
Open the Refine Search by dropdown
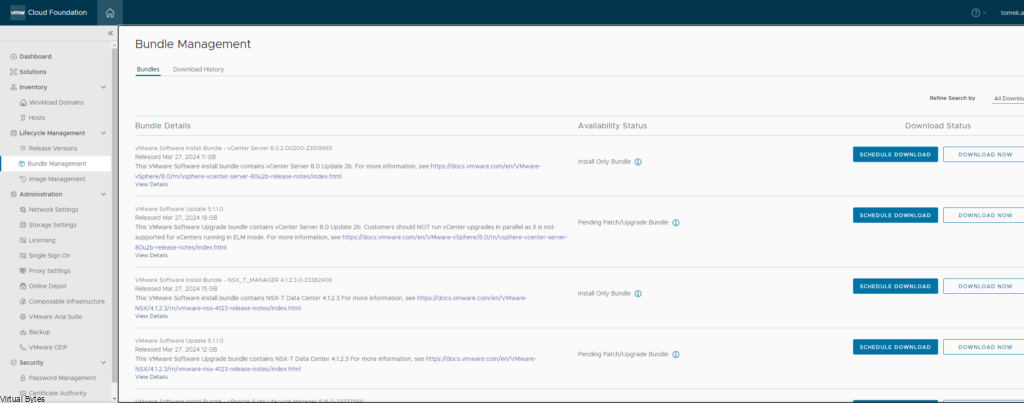[1007, 99]
